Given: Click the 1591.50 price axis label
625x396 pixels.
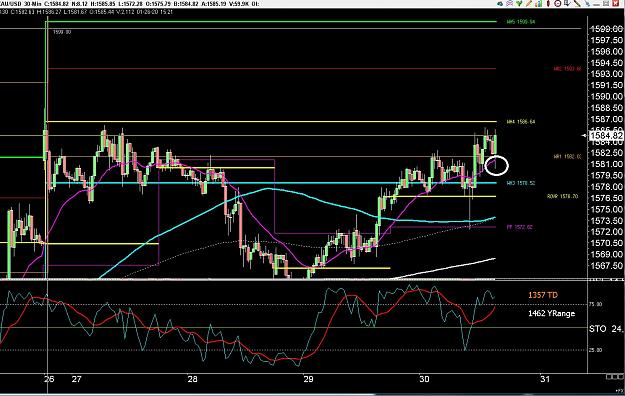Looking at the screenshot, I should click(x=606, y=85).
